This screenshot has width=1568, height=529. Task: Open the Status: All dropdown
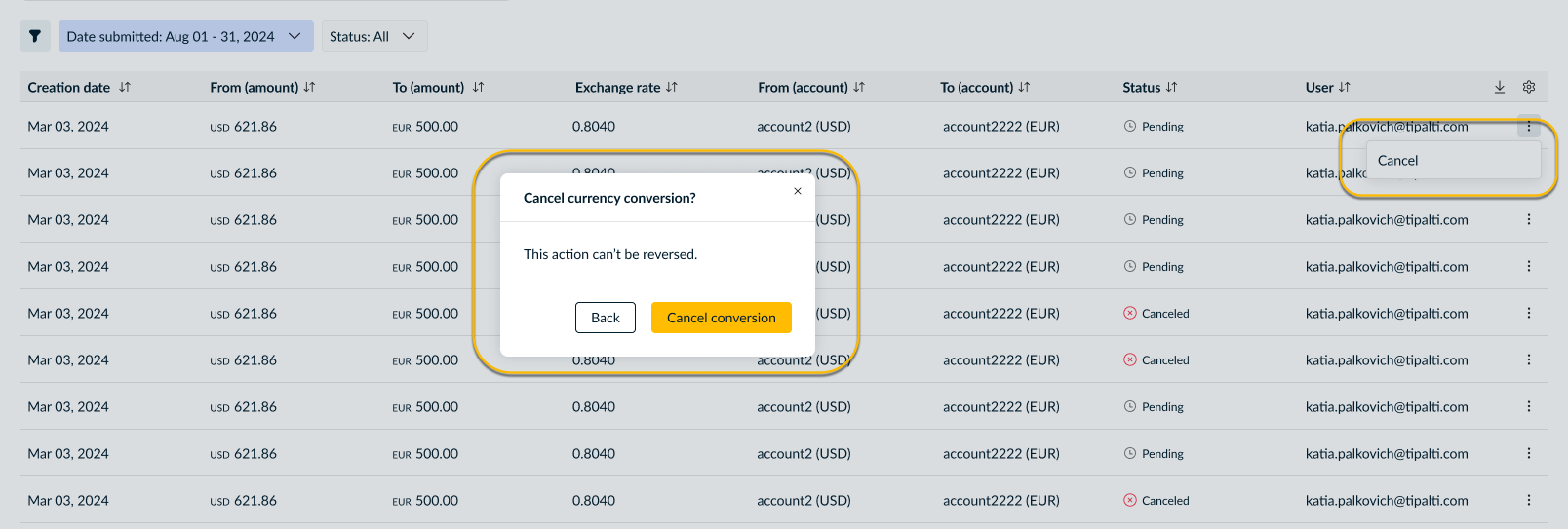374,36
